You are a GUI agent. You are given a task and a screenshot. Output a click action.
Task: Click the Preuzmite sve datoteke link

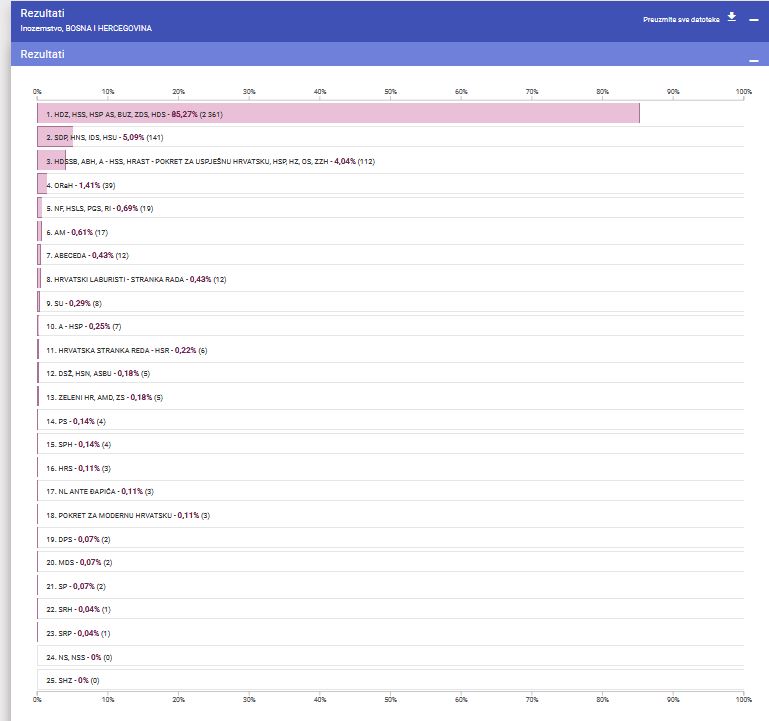pyautogui.click(x=681, y=19)
